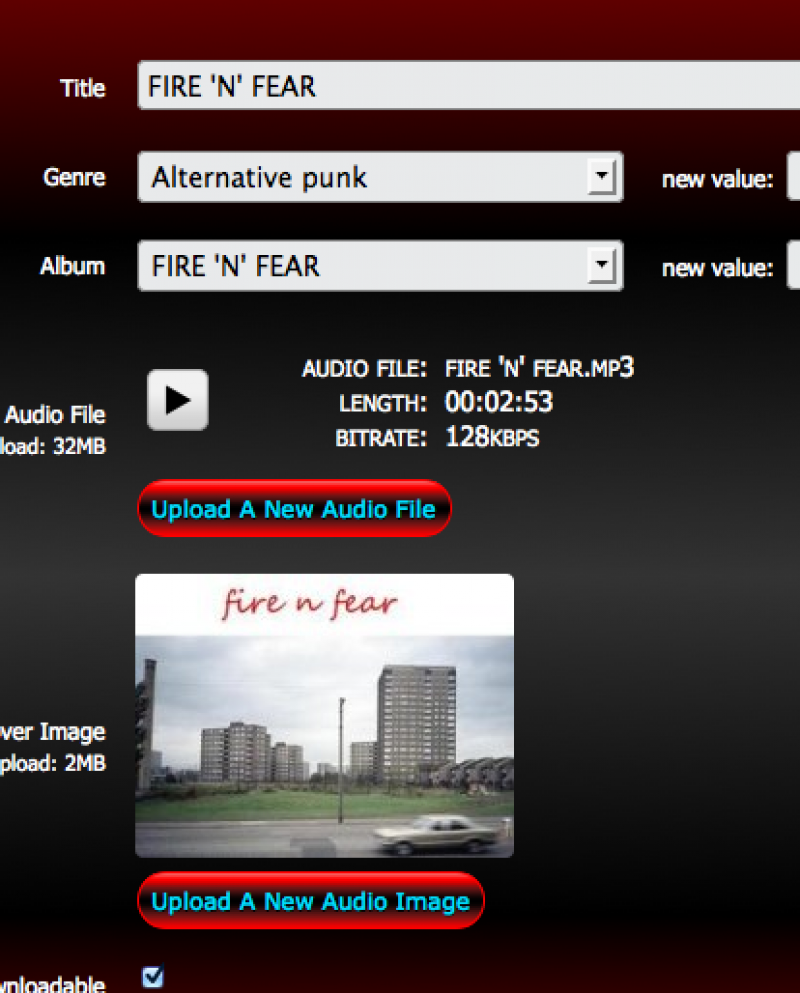Open the fire n fear cover image

pos(324,716)
